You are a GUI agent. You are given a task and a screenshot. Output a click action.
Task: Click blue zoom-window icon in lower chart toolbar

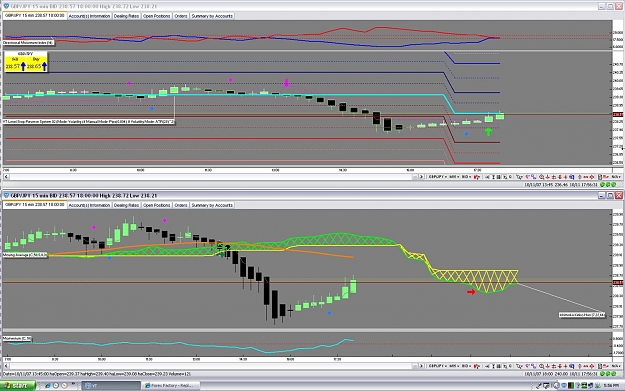(572, 366)
